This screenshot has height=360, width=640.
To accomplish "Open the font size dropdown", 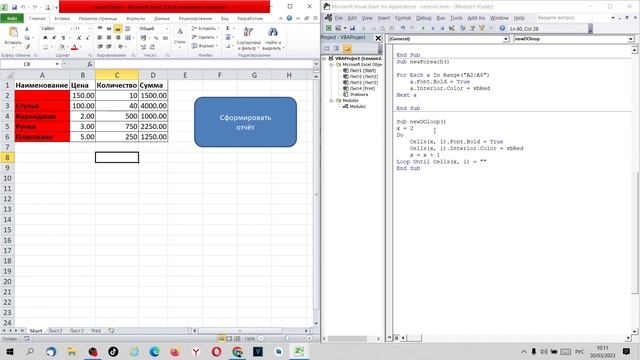I will pos(89,29).
